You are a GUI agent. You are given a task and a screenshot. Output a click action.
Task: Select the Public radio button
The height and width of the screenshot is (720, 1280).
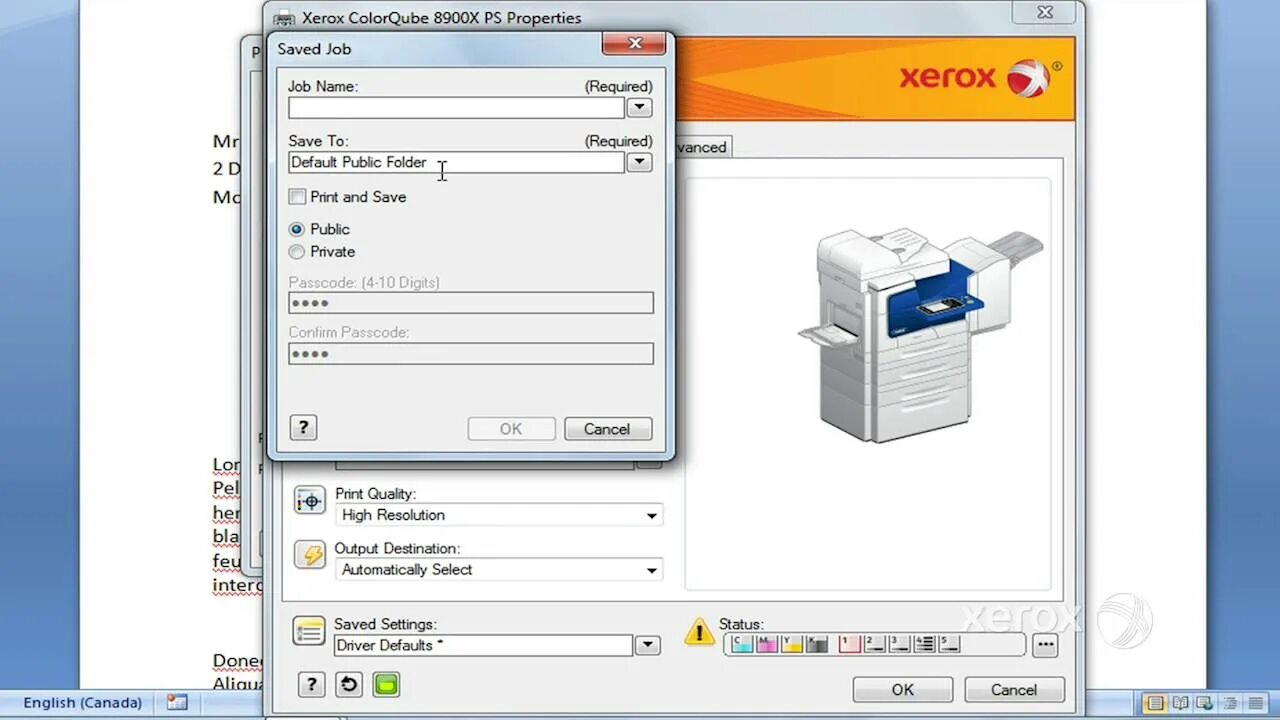point(296,229)
